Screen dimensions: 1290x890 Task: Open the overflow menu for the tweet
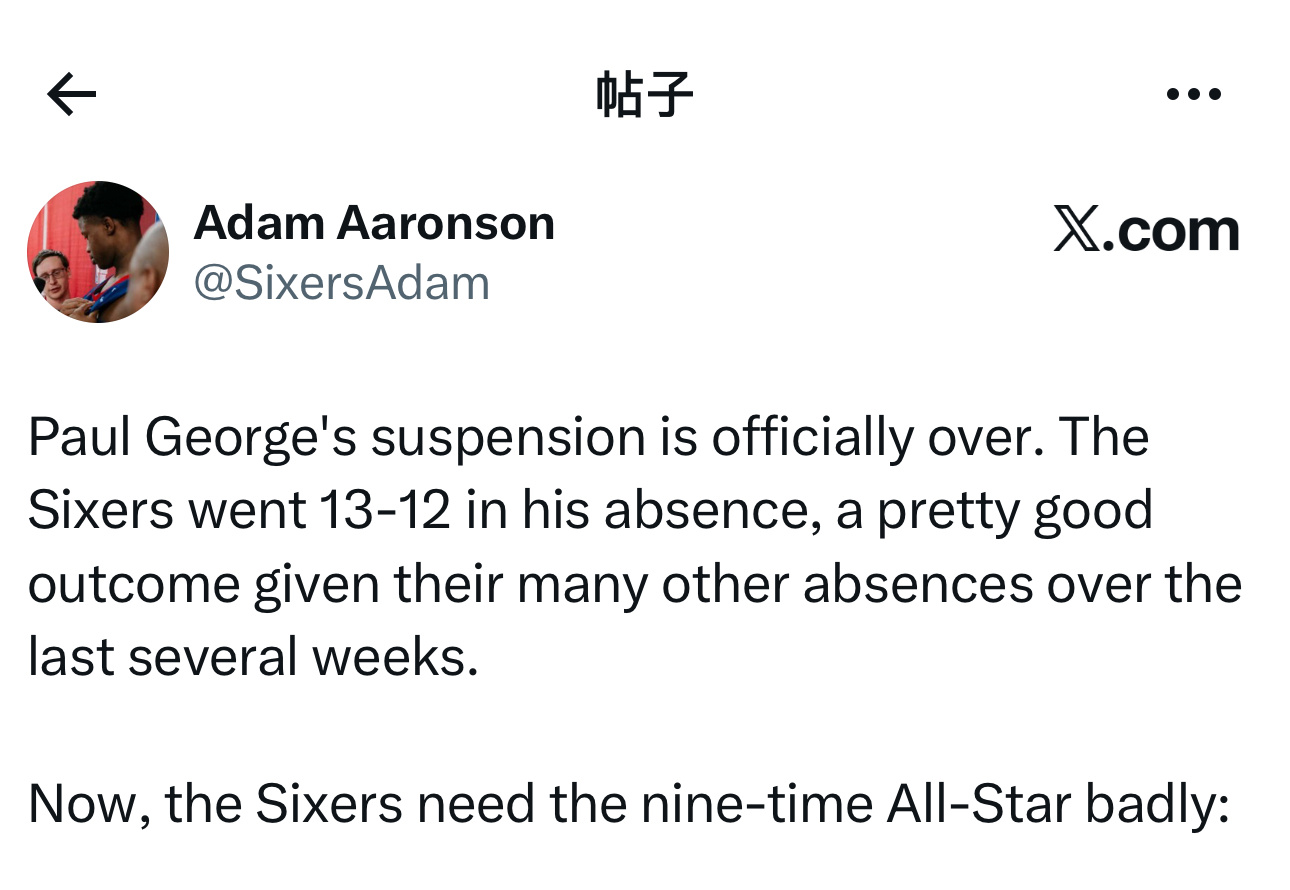1193,92
